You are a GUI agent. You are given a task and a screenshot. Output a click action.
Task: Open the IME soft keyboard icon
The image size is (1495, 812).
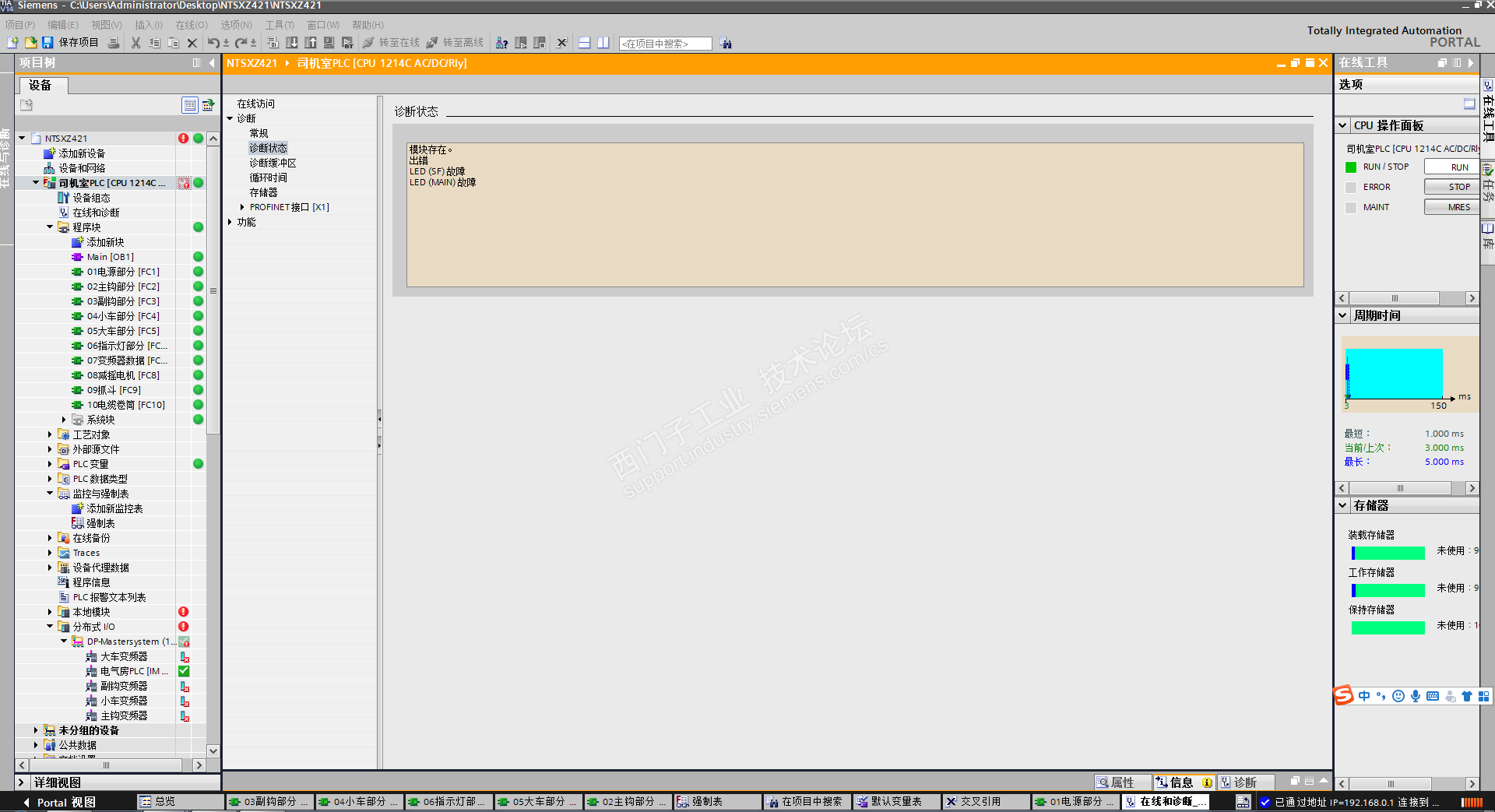(x=1433, y=696)
